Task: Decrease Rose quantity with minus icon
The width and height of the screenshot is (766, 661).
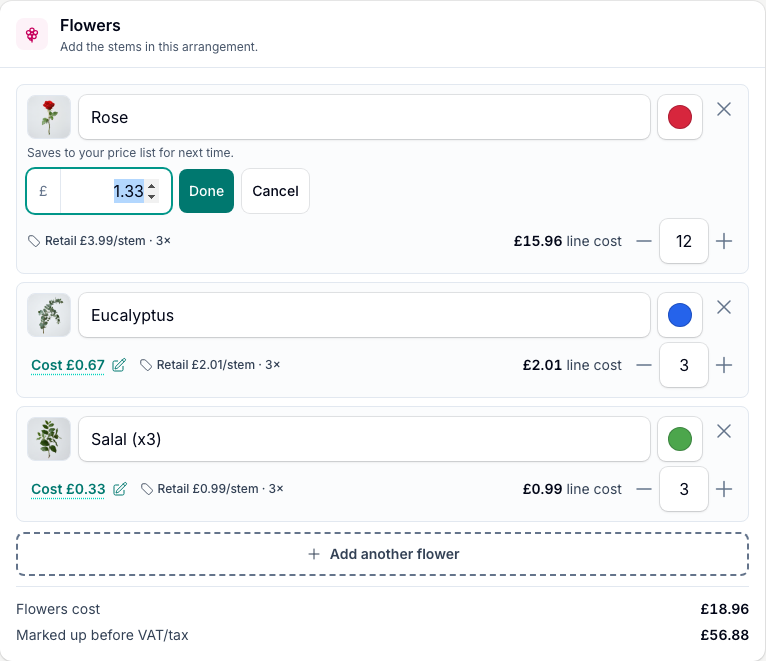Action: pos(644,241)
